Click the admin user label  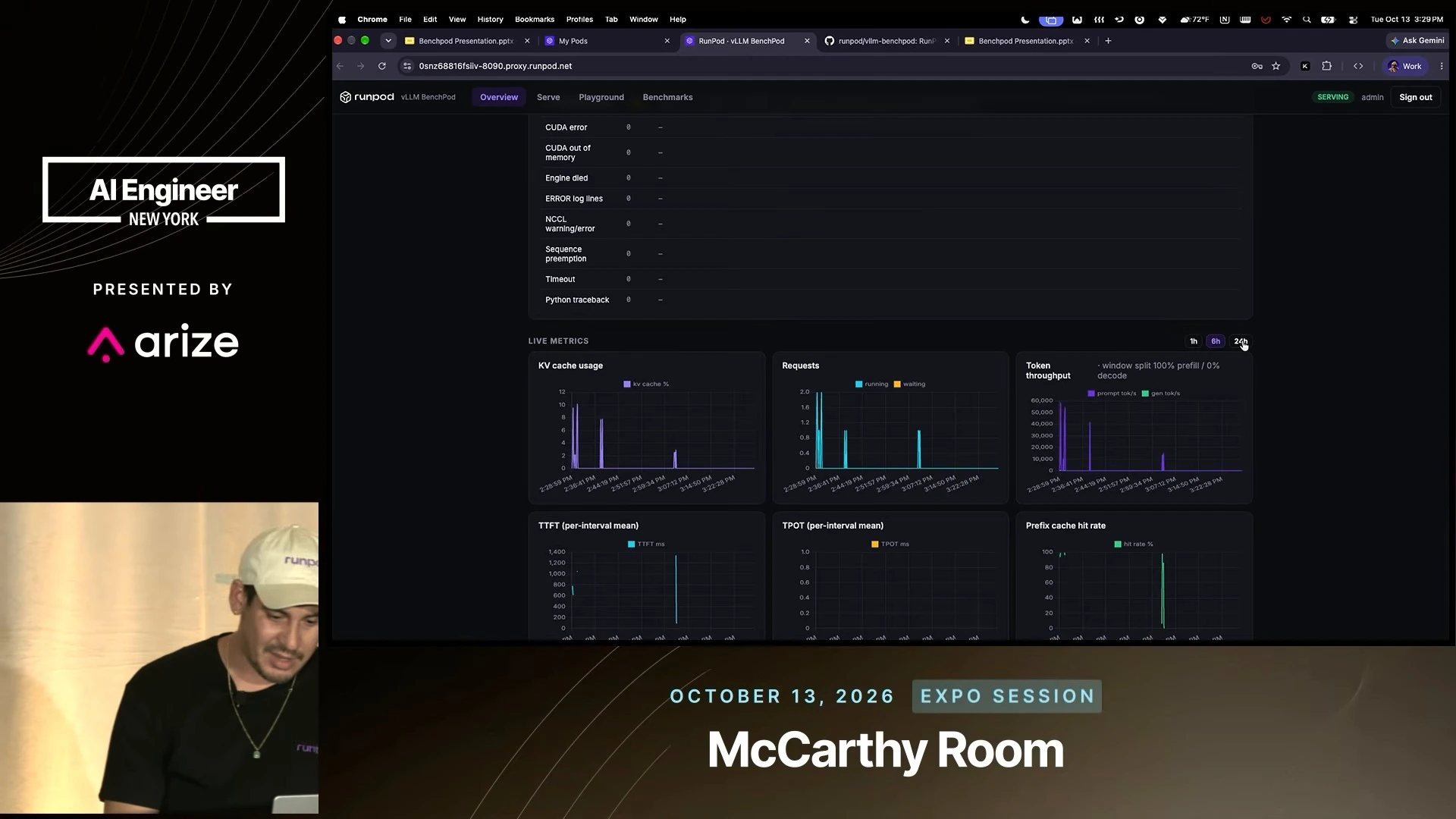click(x=1373, y=97)
